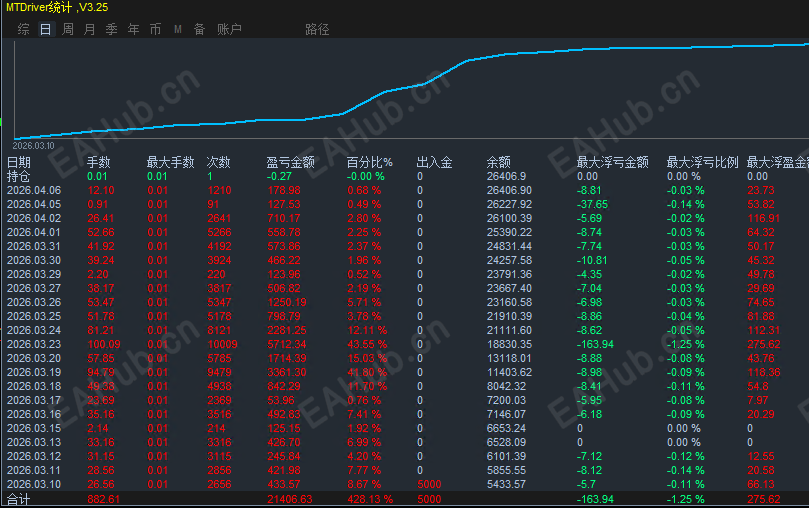Switch to the 综 summary tab
Image resolution: width=809 pixels, height=508 pixels.
[x=23, y=29]
